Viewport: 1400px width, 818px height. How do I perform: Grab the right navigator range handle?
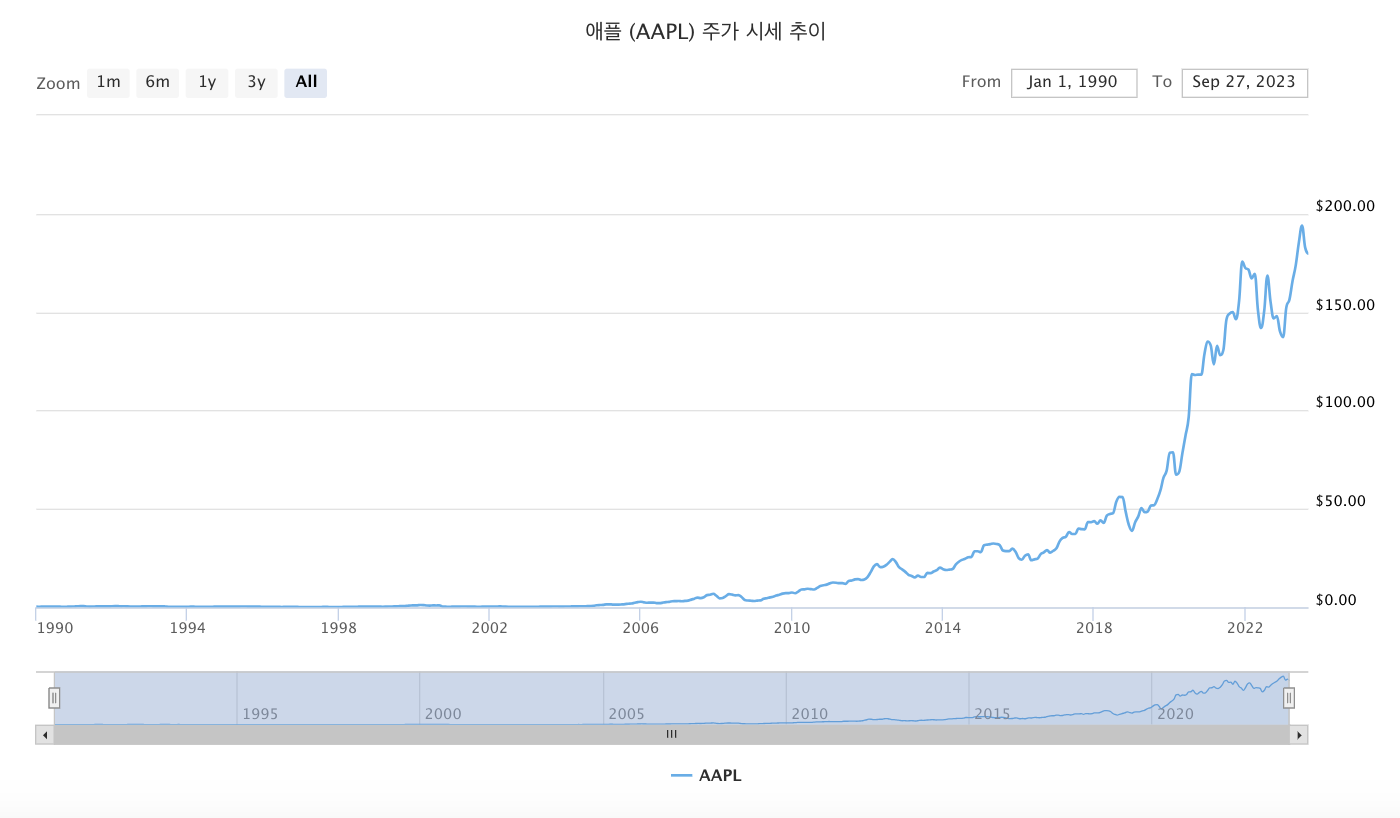[1289, 697]
